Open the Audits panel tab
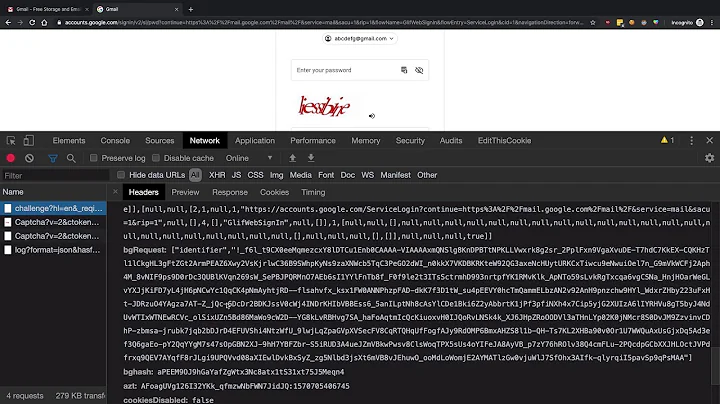The height and width of the screenshot is (404, 720). coord(451,140)
